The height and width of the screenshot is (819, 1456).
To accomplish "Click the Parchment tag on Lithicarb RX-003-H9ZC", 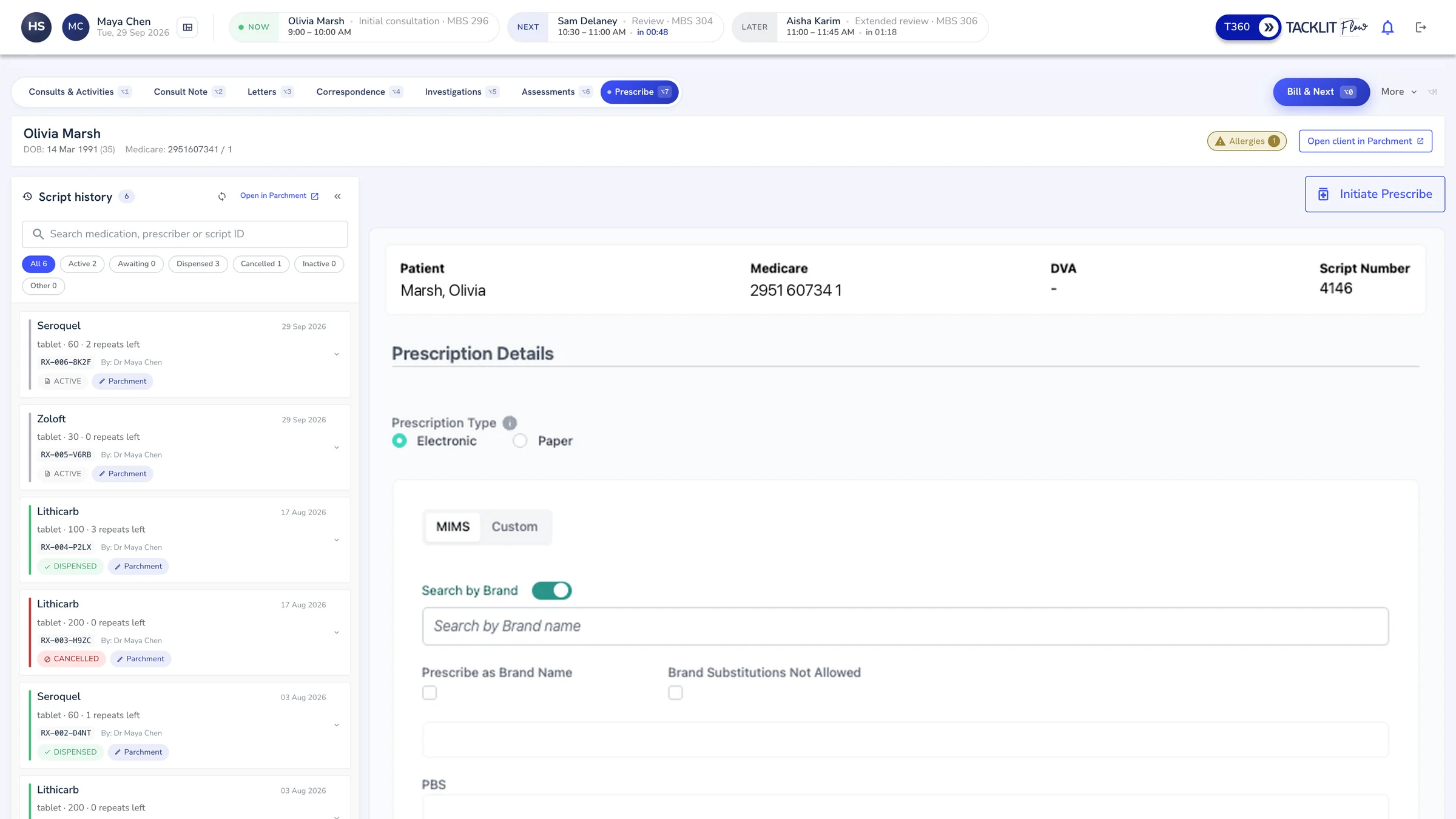I will (141, 659).
